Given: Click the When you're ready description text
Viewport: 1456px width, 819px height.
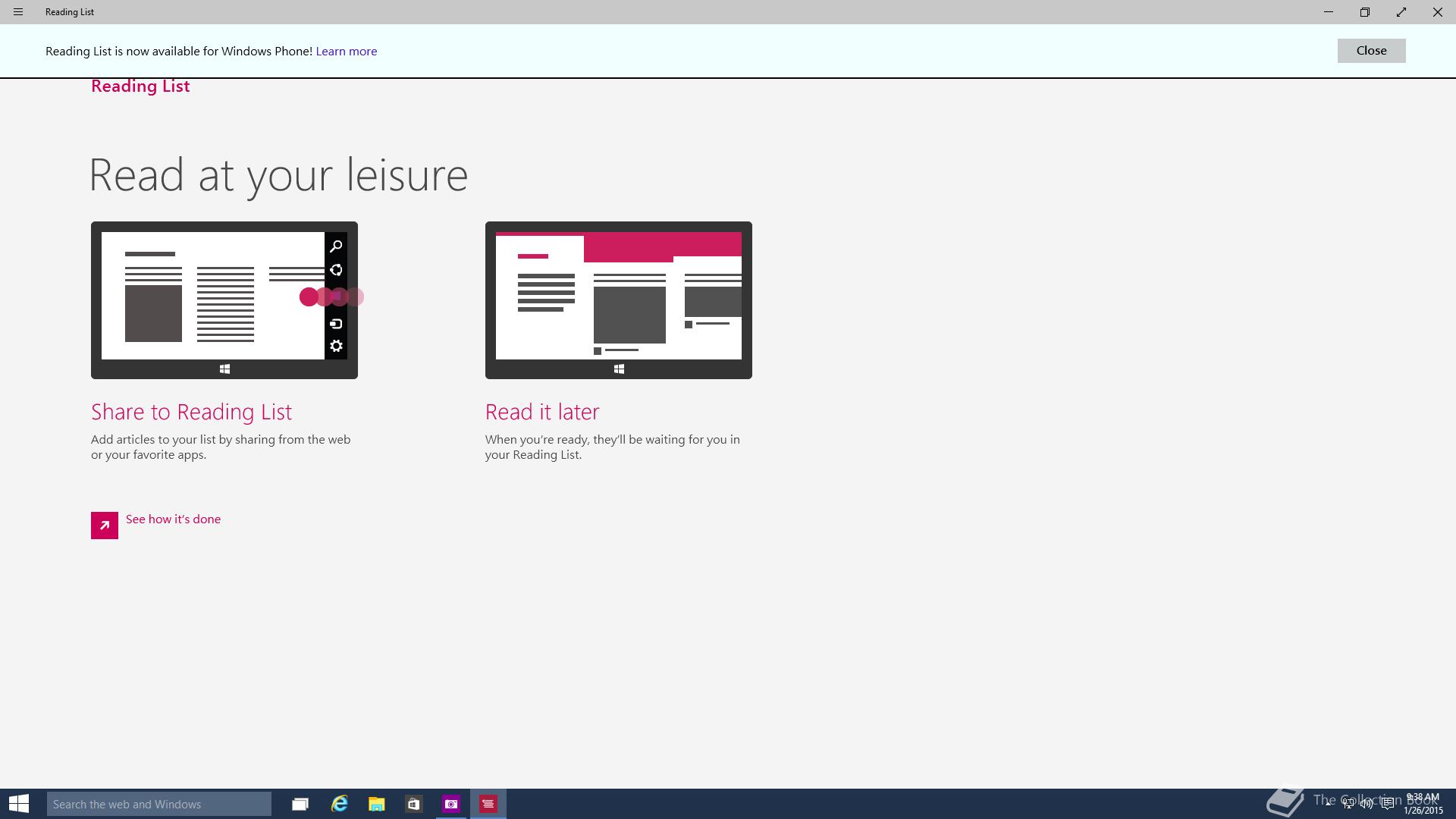Looking at the screenshot, I should [x=613, y=447].
